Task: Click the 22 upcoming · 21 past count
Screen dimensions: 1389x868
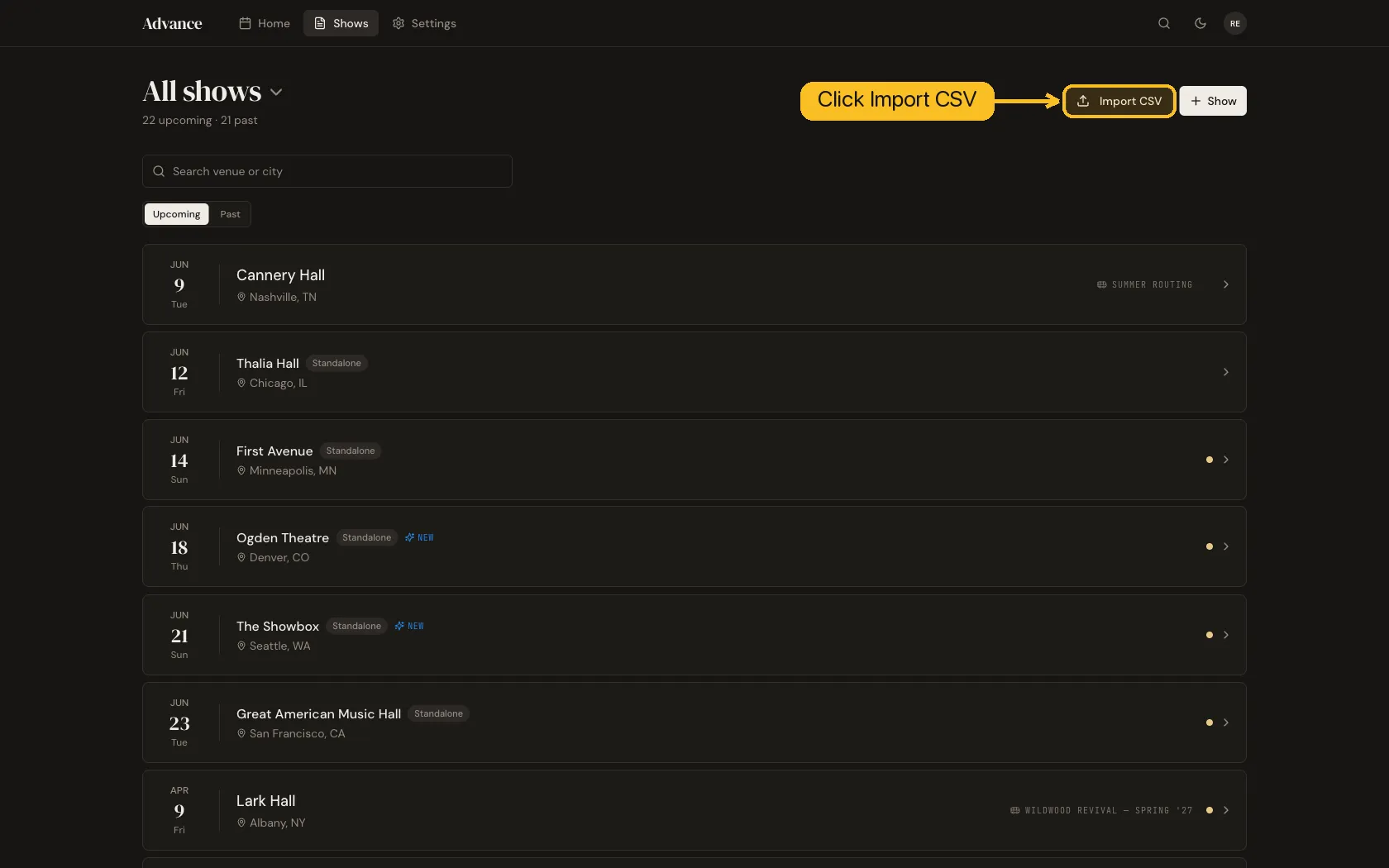Action: pos(199,120)
